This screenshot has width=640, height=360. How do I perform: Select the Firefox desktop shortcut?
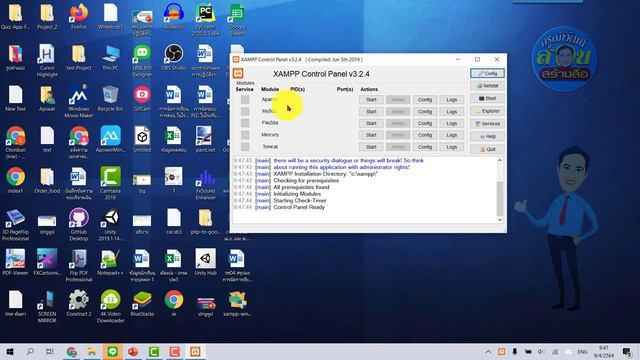coord(79,17)
